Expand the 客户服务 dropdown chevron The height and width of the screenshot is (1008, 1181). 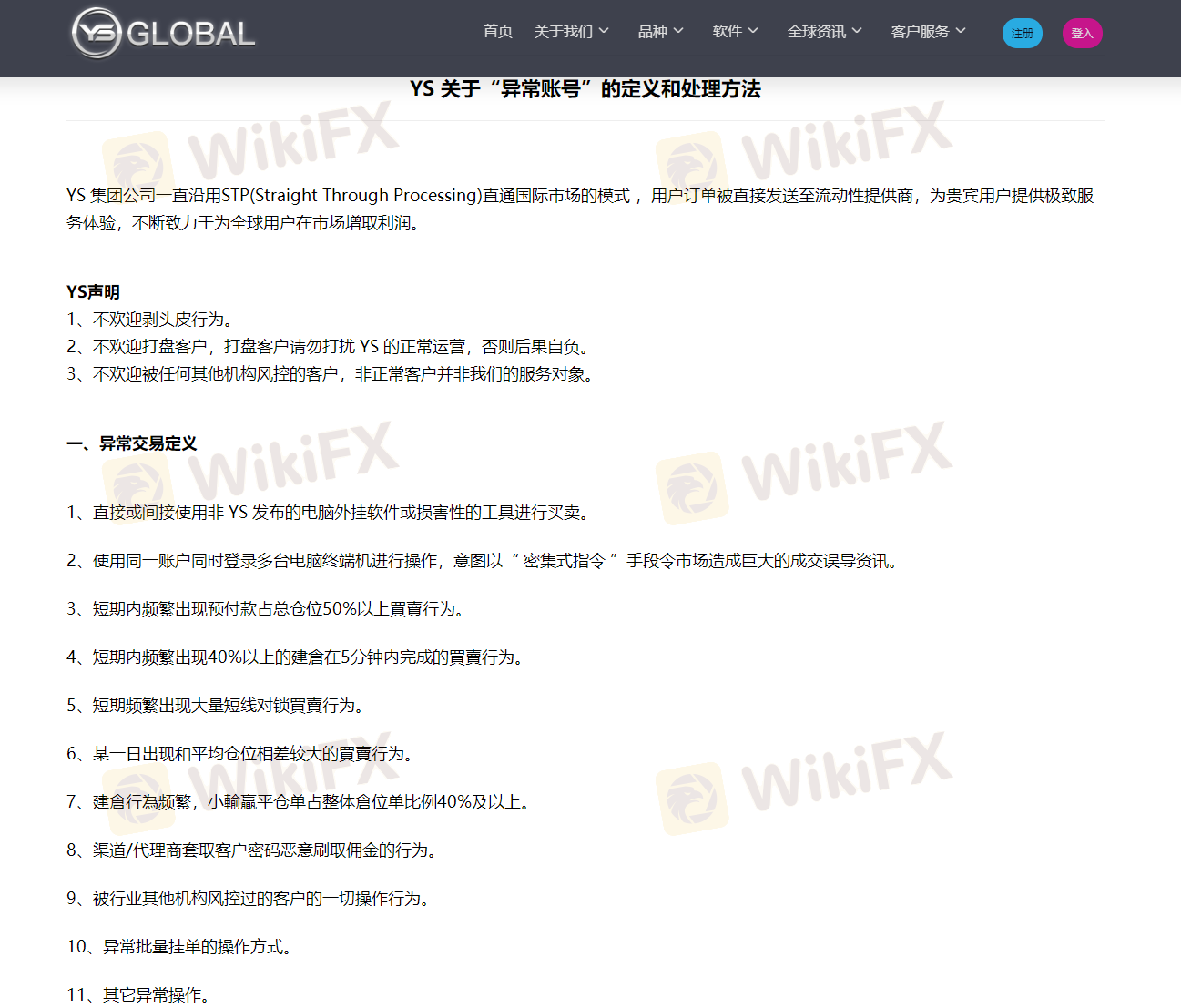961,31
